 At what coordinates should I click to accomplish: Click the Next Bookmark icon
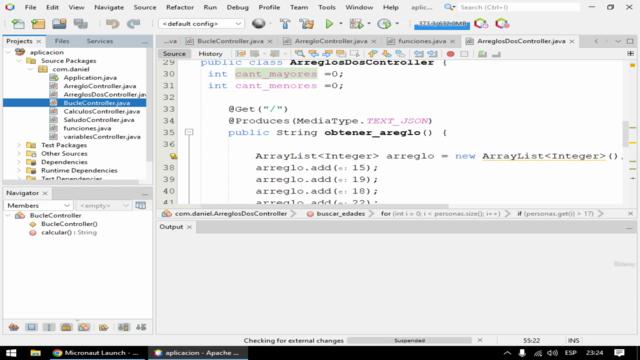tap(387, 53)
